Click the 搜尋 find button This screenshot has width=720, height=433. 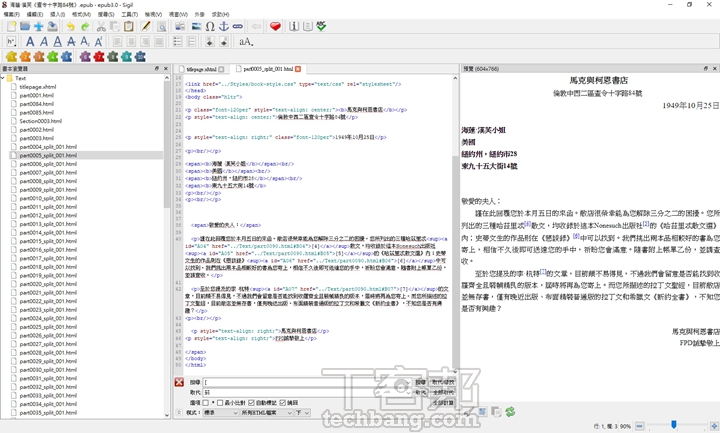[x=421, y=382]
